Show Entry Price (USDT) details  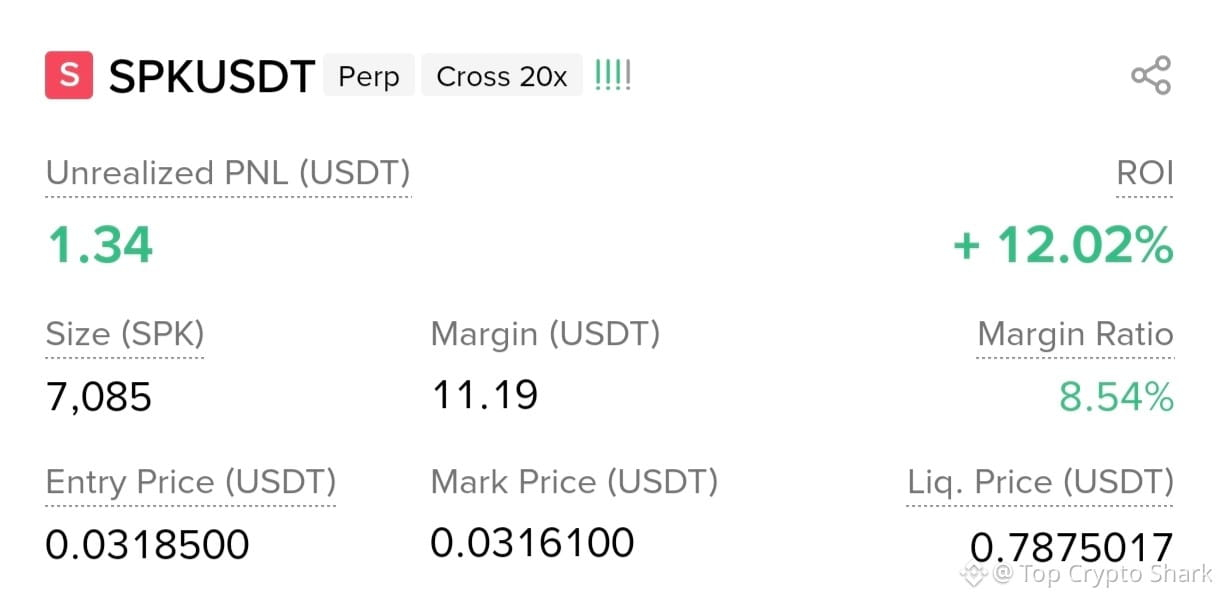tap(191, 483)
